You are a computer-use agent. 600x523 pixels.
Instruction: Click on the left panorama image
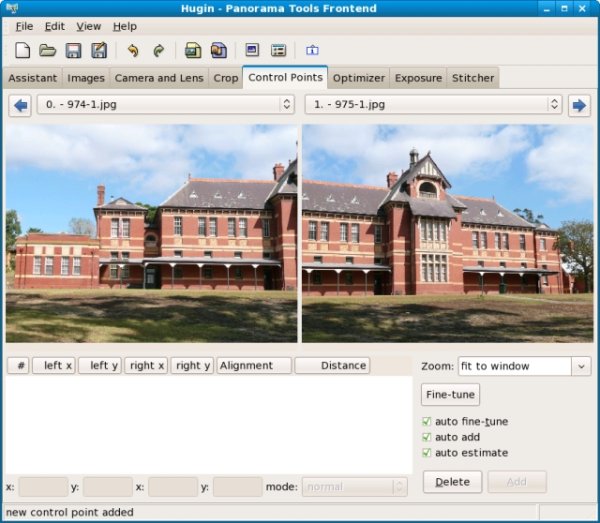pos(151,233)
